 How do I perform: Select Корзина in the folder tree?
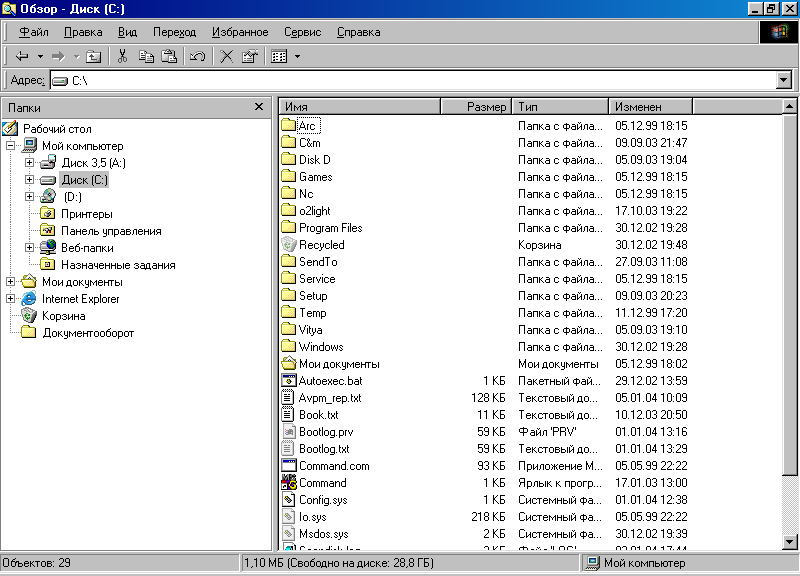(63, 316)
